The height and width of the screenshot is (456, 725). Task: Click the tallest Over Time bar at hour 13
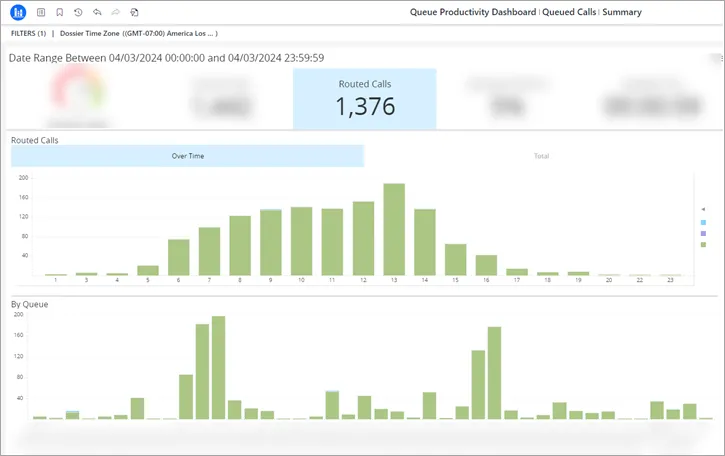394,229
